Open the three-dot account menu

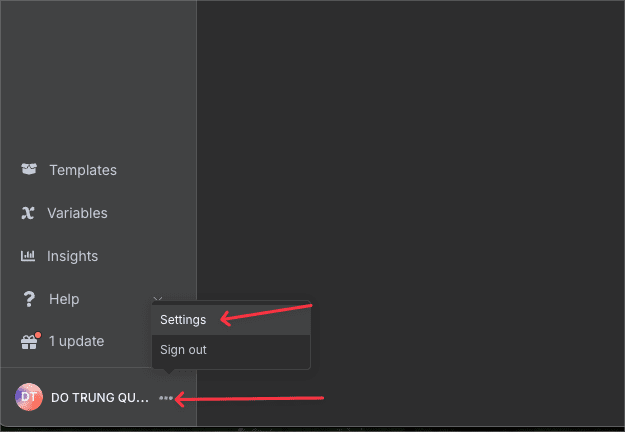pyautogui.click(x=166, y=398)
